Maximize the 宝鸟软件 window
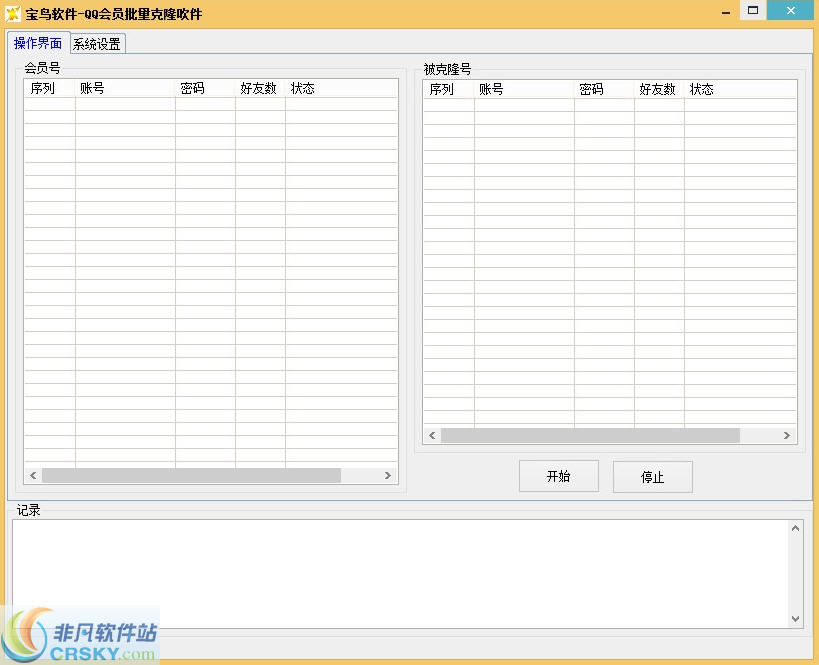 click(x=753, y=10)
